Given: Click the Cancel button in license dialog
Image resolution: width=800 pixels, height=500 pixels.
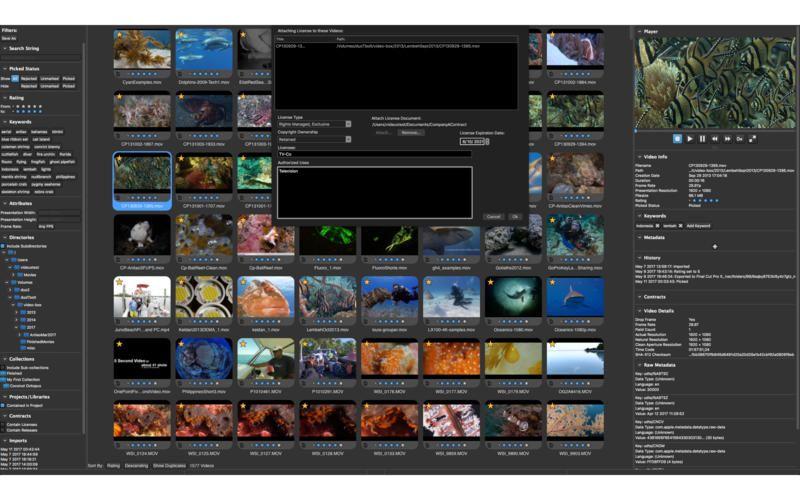Looking at the screenshot, I should [493, 216].
